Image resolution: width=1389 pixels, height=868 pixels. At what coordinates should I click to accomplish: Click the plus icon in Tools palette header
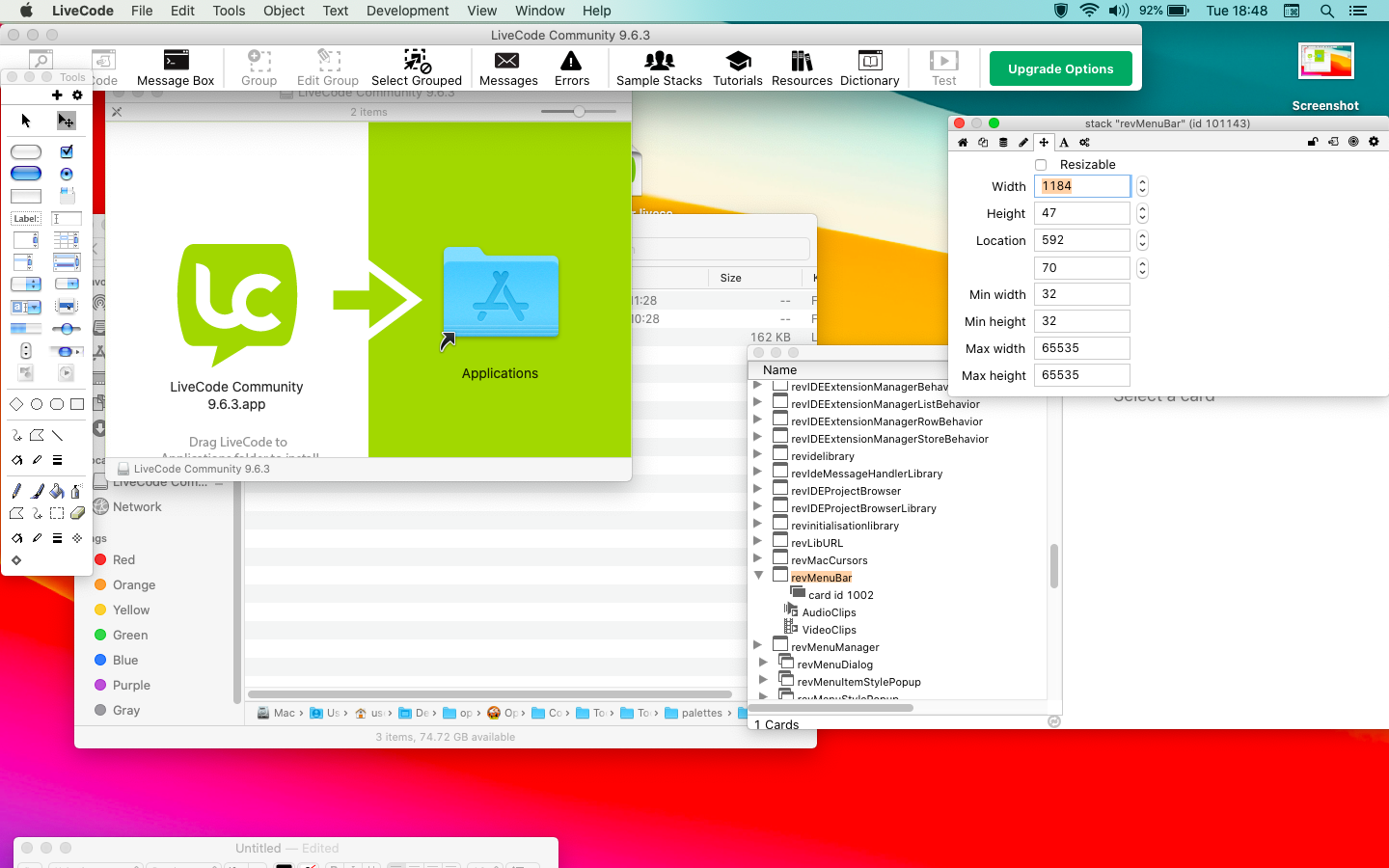pyautogui.click(x=57, y=95)
